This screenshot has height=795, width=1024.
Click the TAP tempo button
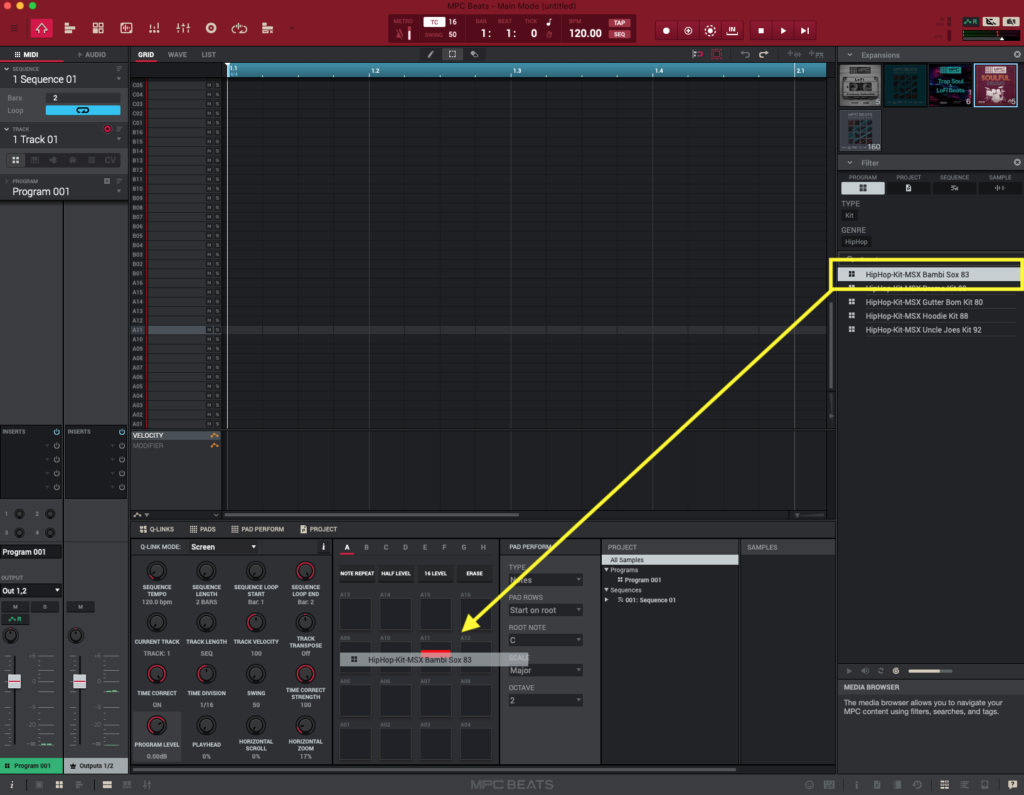coord(619,22)
